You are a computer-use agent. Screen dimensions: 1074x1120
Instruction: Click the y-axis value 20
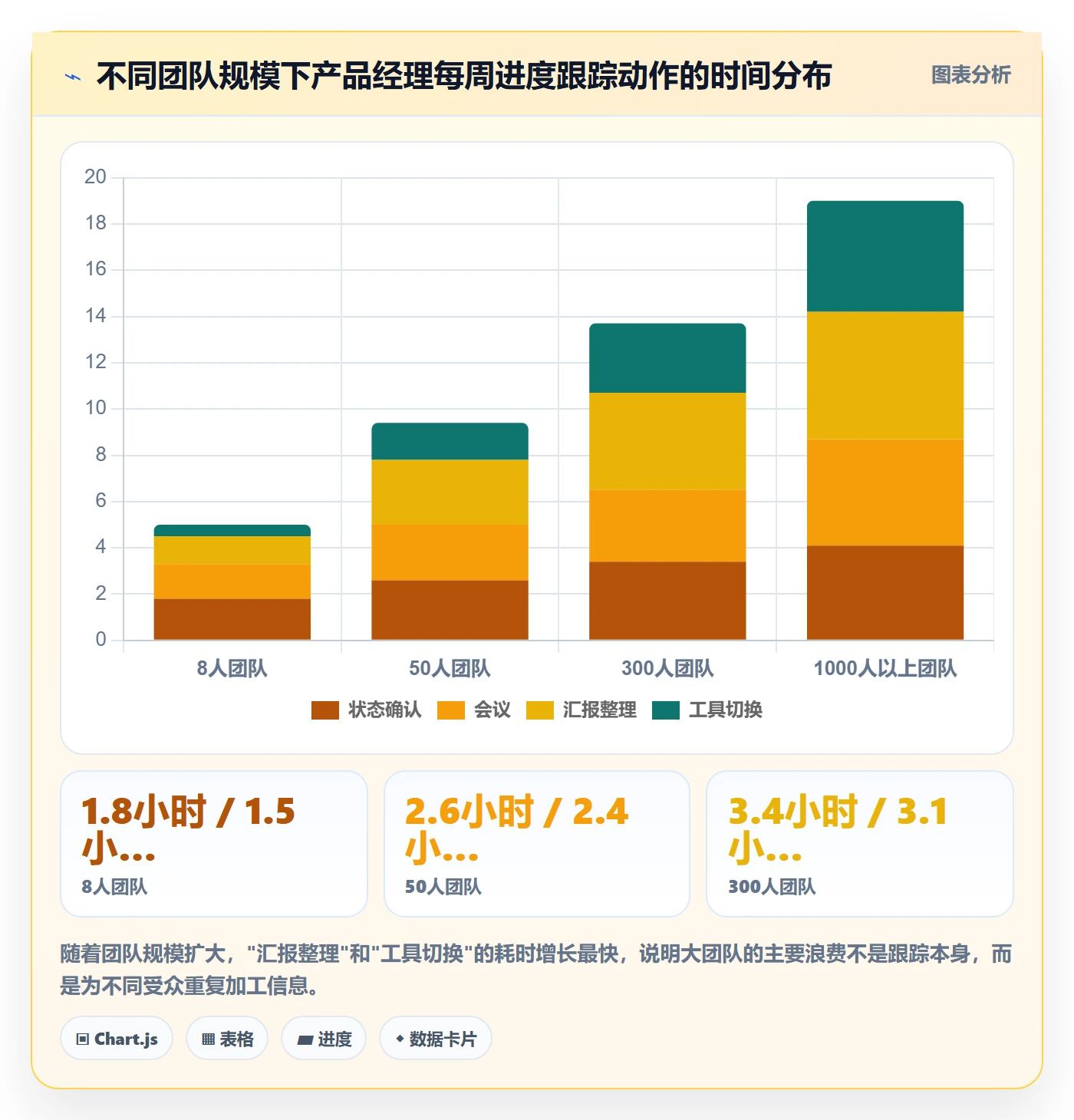pos(96,177)
